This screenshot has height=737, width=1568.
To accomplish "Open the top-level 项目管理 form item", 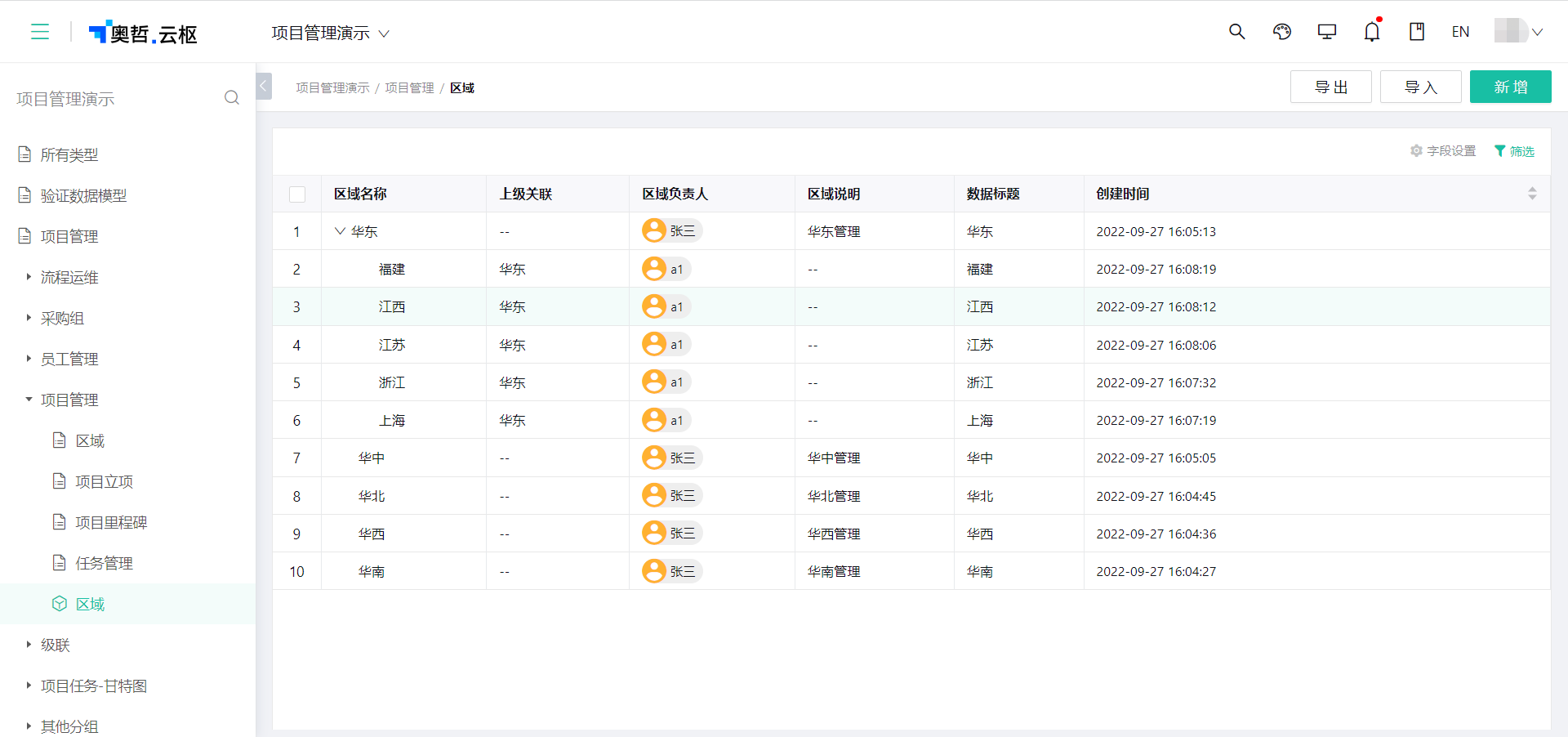I will point(69,236).
